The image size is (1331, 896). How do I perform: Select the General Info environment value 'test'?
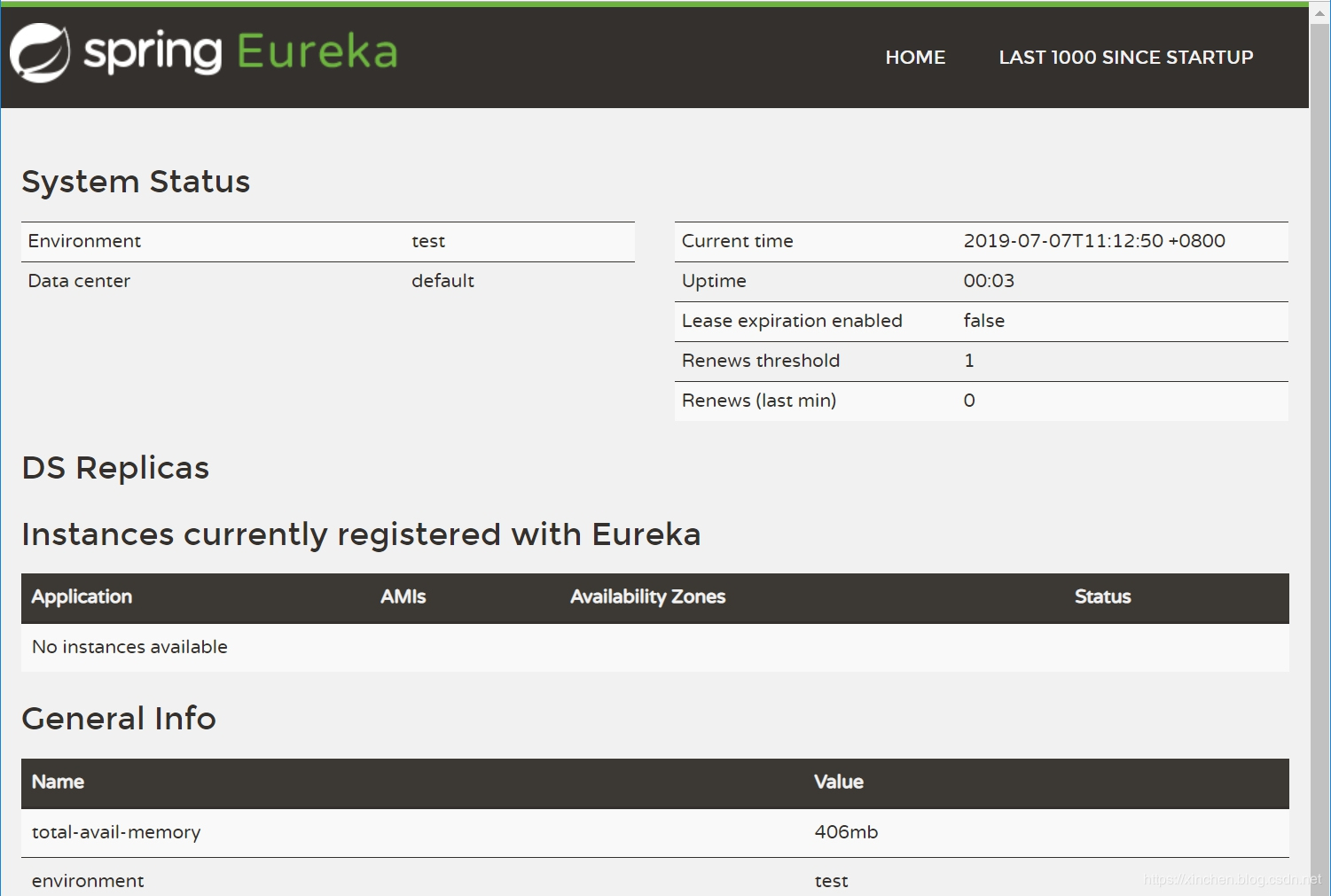pos(831,881)
